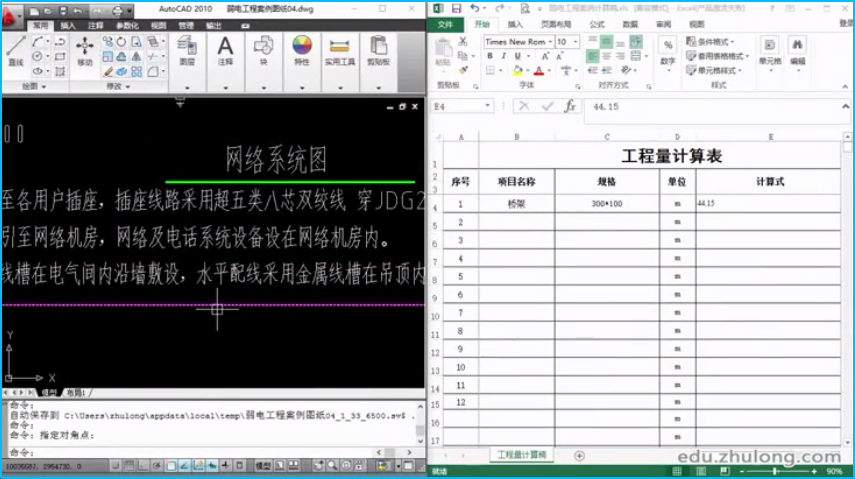Click the Zoom magnifier in AutoCAD status bar
855x479 pixels.
(332, 465)
